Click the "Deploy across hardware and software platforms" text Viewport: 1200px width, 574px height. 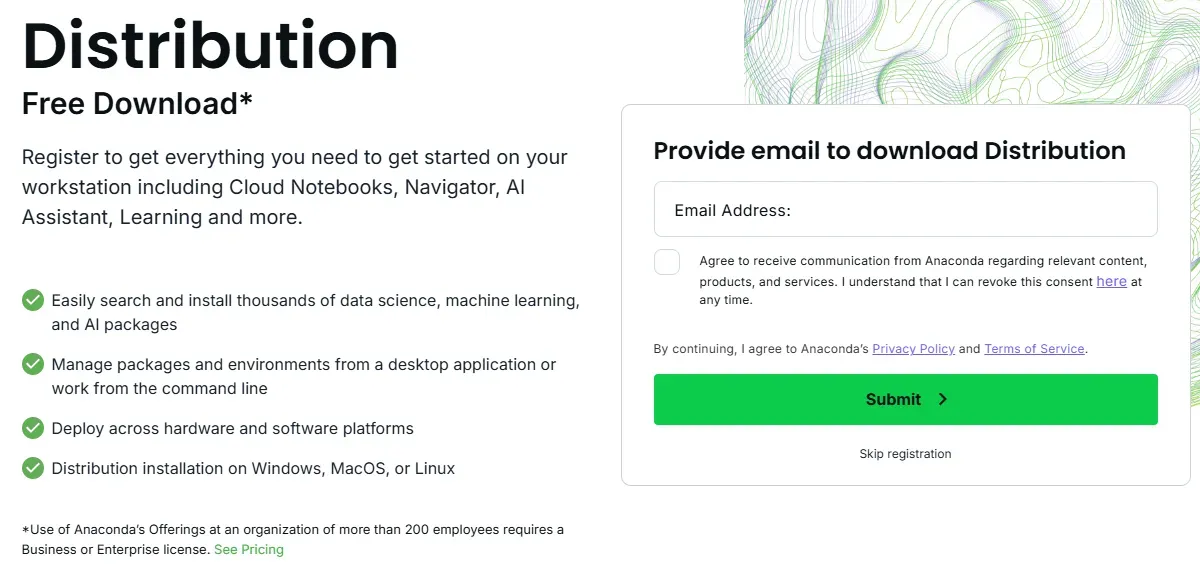click(232, 428)
